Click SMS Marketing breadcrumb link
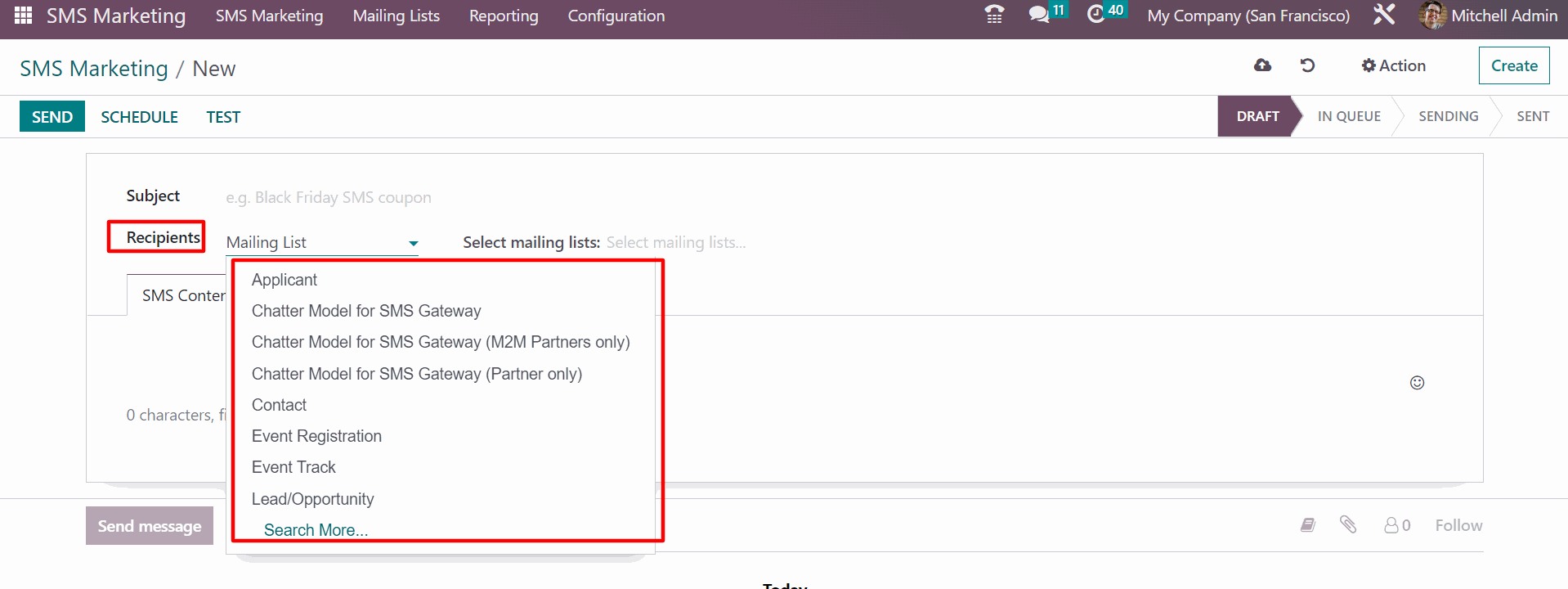 (94, 69)
